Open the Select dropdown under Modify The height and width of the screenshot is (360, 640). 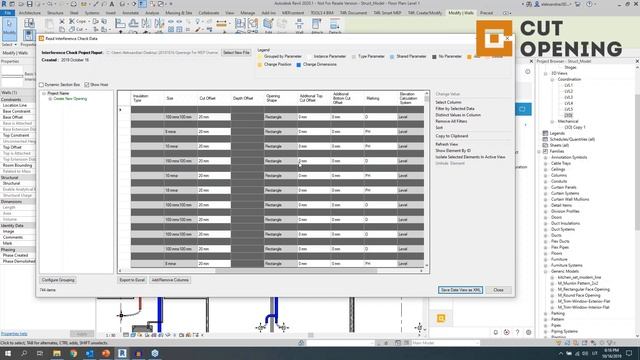tap(9, 44)
